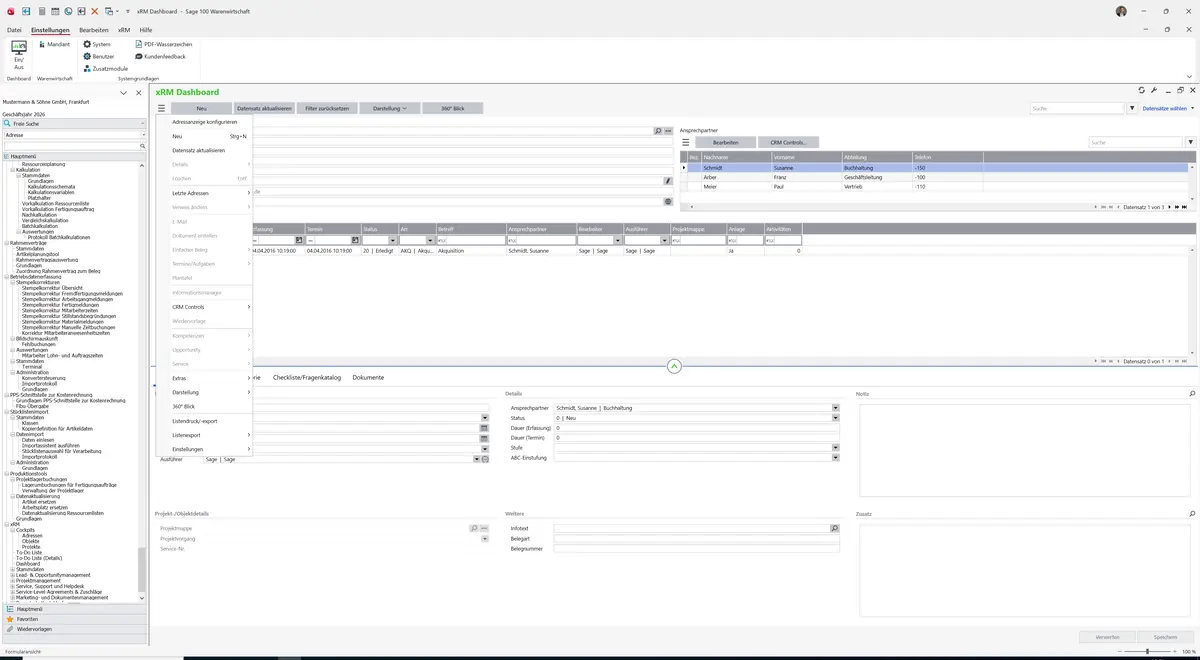Click the 360° Blick toolbar button
Image resolution: width=1200 pixels, height=660 pixels.
pos(452,108)
